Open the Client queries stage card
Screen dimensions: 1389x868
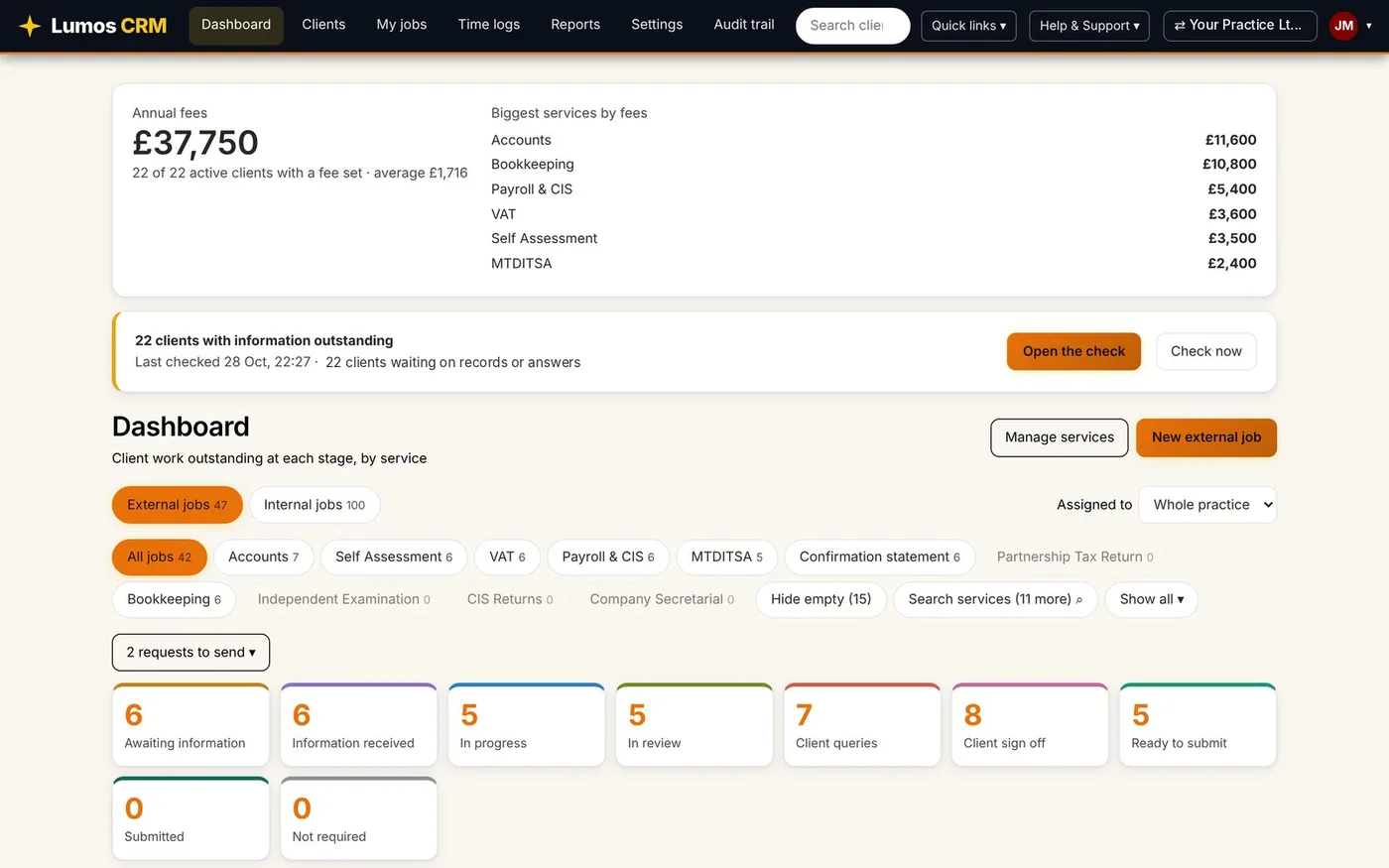[862, 725]
